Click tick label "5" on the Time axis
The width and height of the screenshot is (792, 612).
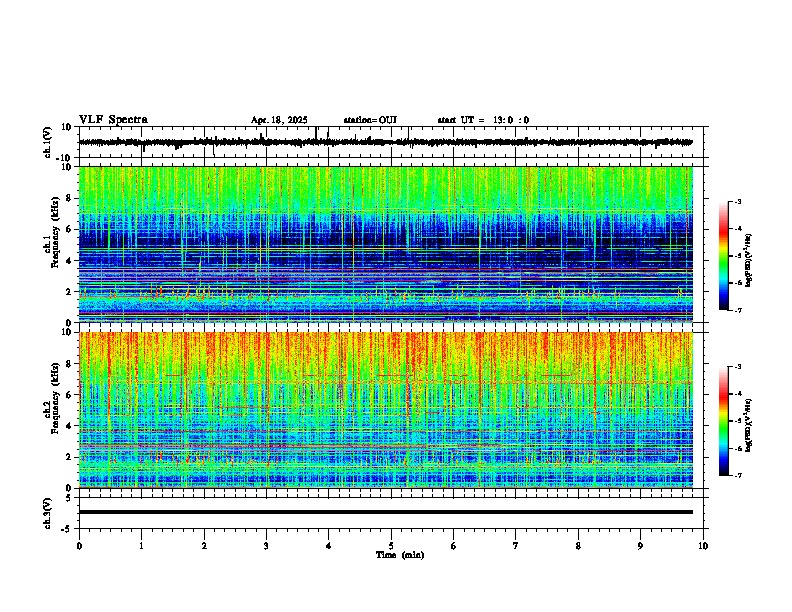coord(391,546)
